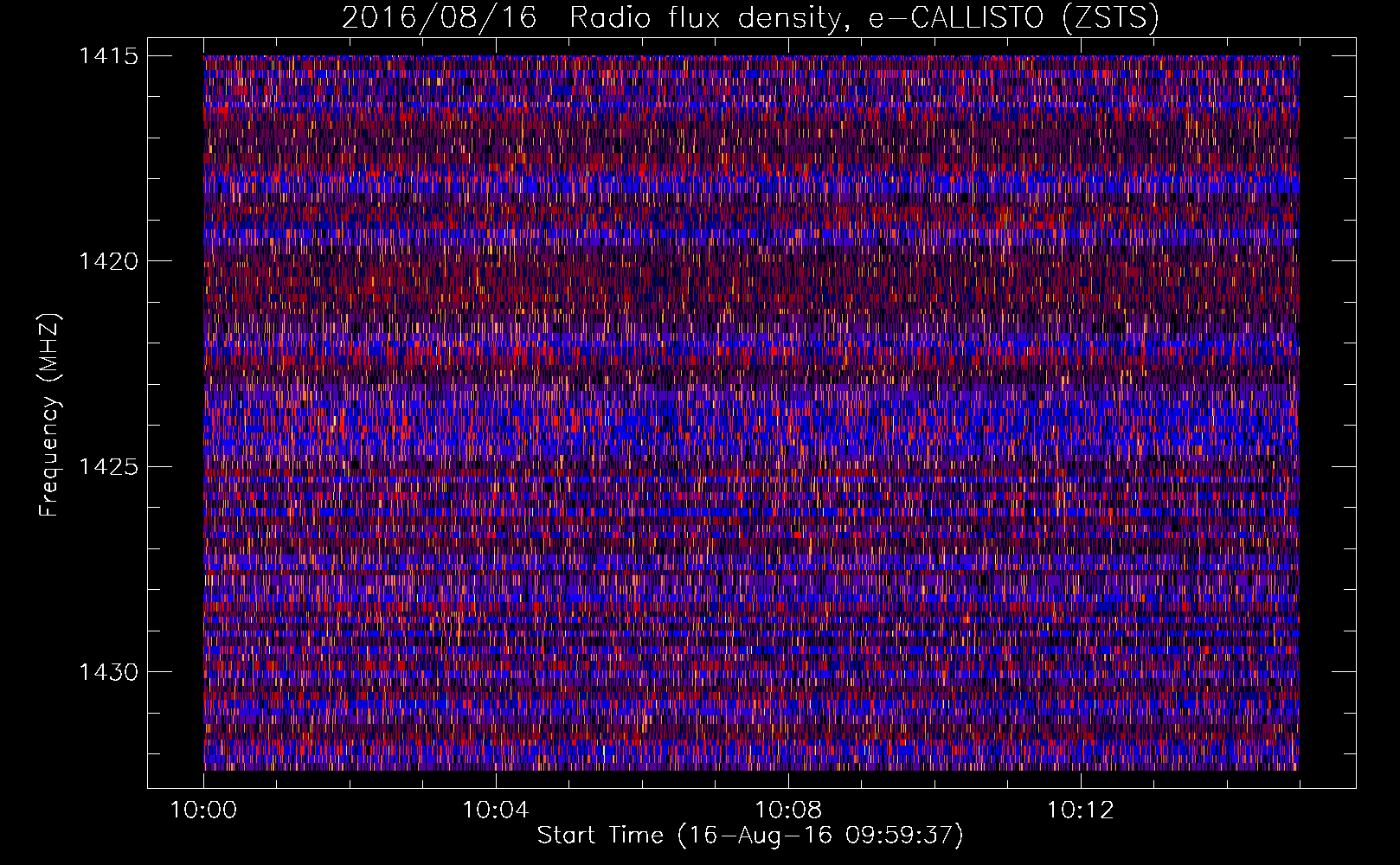Click the 'Start Time (16-Aug-16 09:59:37)' label
This screenshot has width=1400, height=865.
(750, 836)
